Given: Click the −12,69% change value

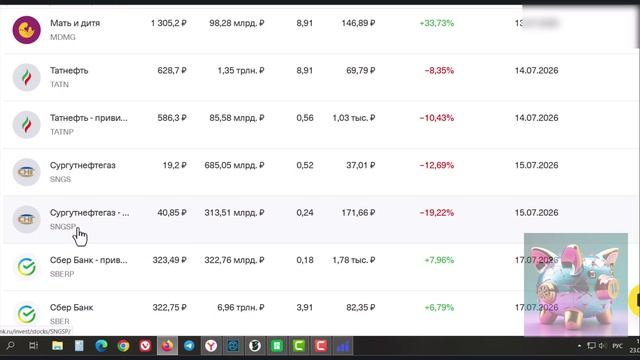Looking at the screenshot, I should (437, 165).
